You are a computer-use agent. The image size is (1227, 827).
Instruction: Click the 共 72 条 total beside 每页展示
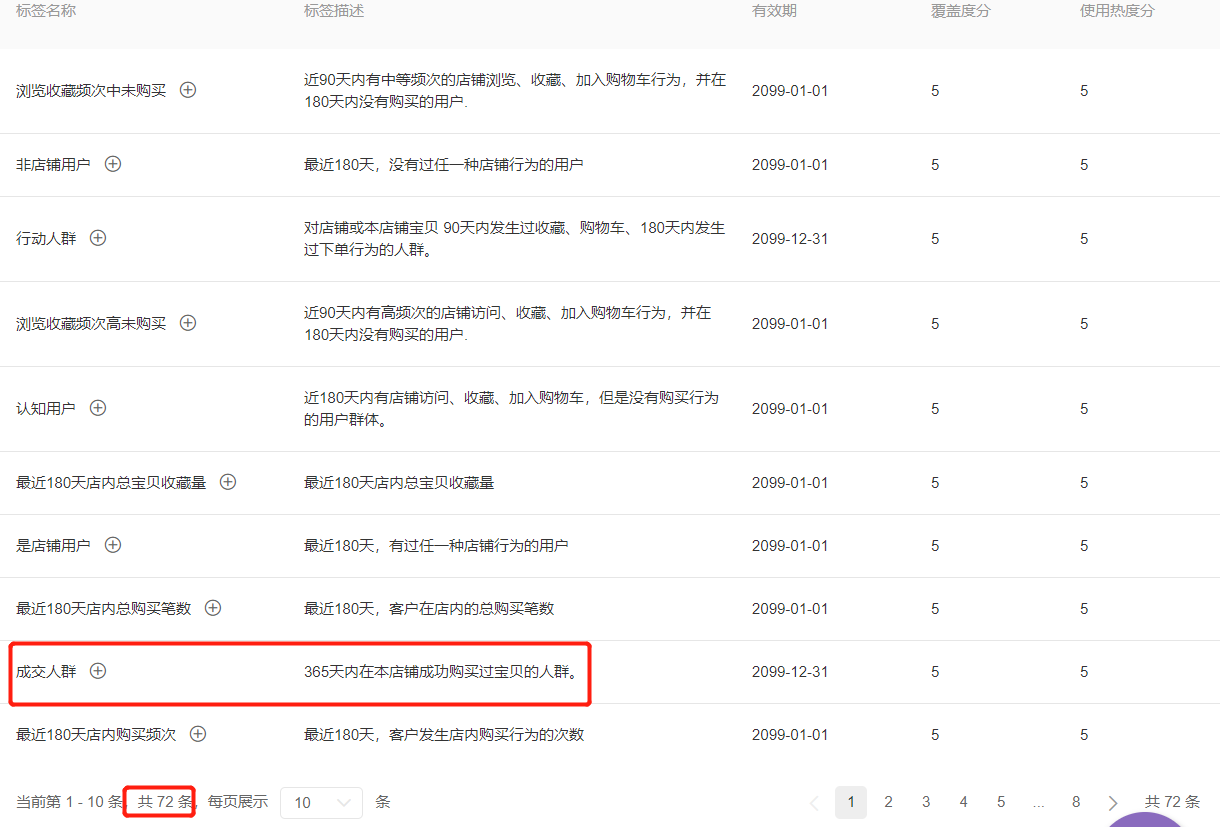point(165,802)
